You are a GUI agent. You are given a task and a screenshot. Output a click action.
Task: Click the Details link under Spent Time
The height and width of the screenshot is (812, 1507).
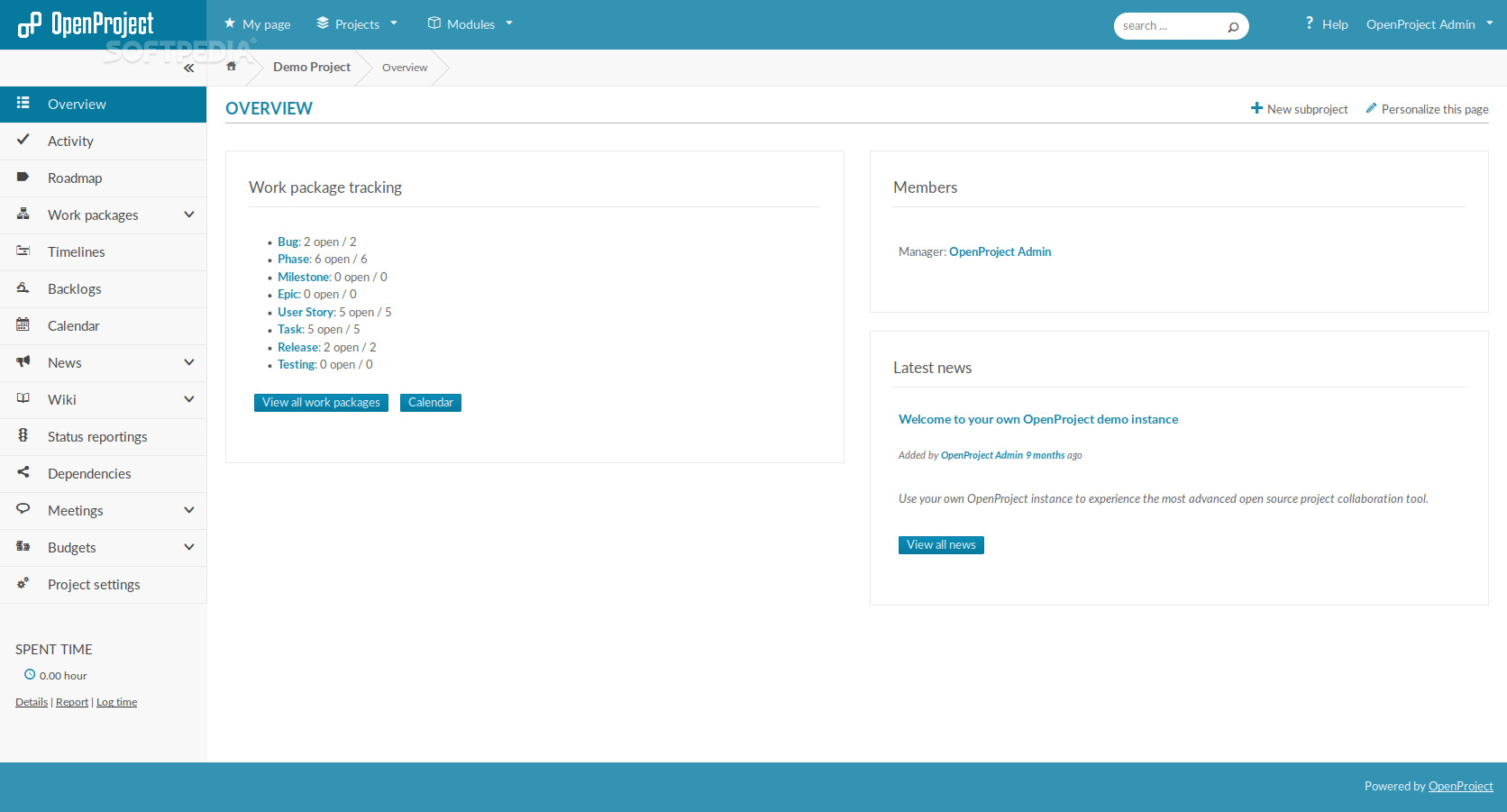pyautogui.click(x=32, y=702)
